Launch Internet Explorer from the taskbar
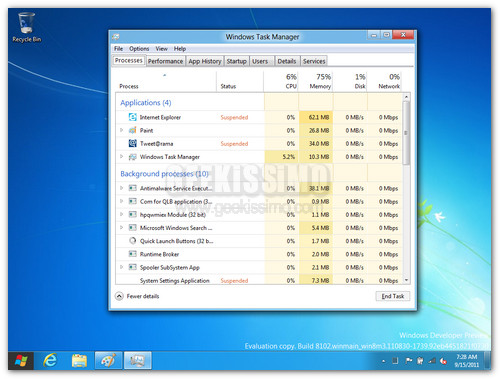 point(50,360)
